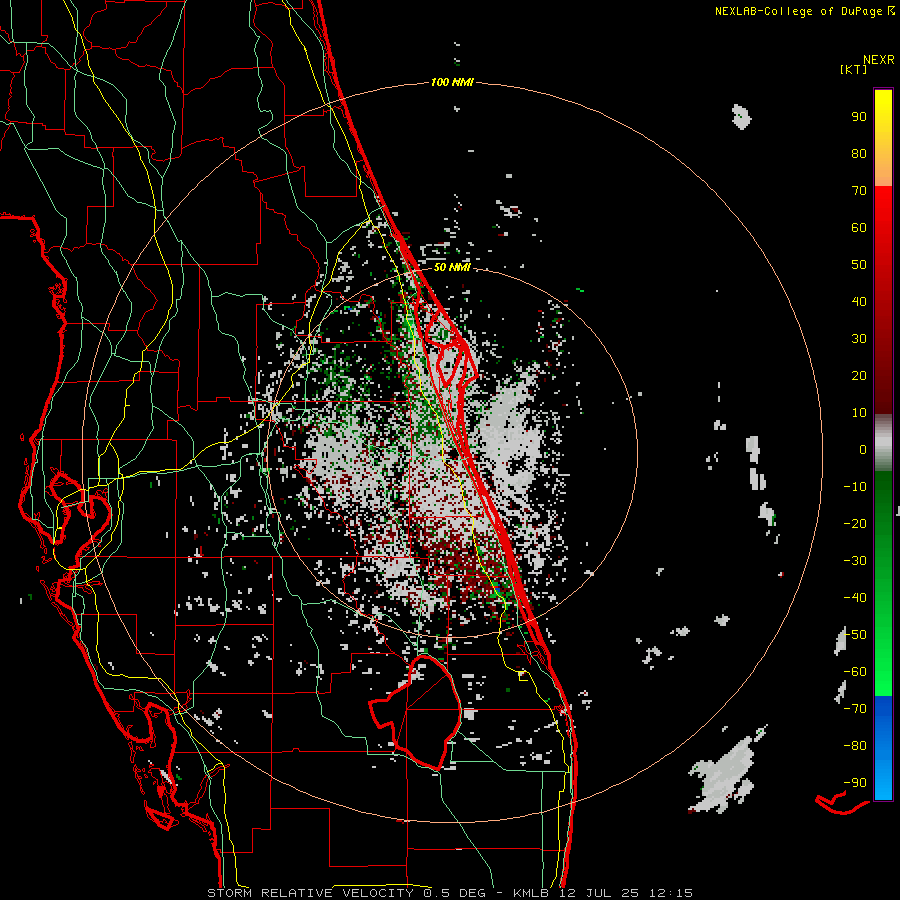Click the NEXR label above the color scale

(x=878, y=60)
